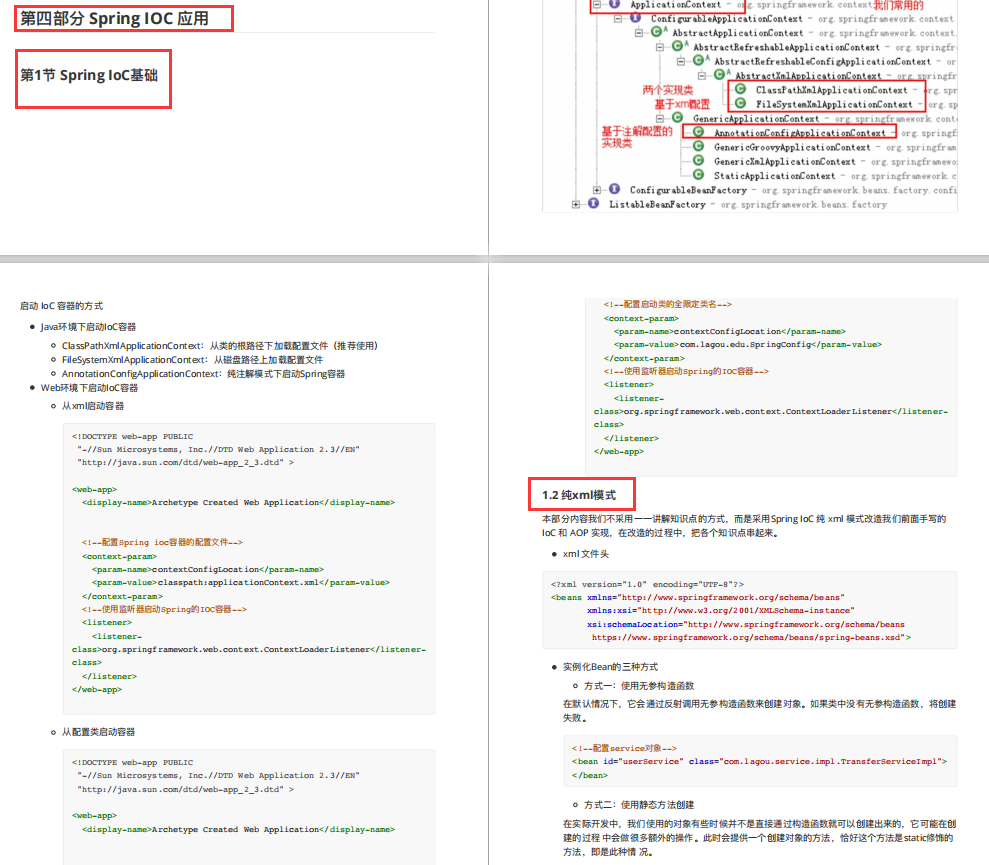Click the ApplicationContext interface icon
Image resolution: width=989 pixels, height=865 pixels.
(x=614, y=4)
